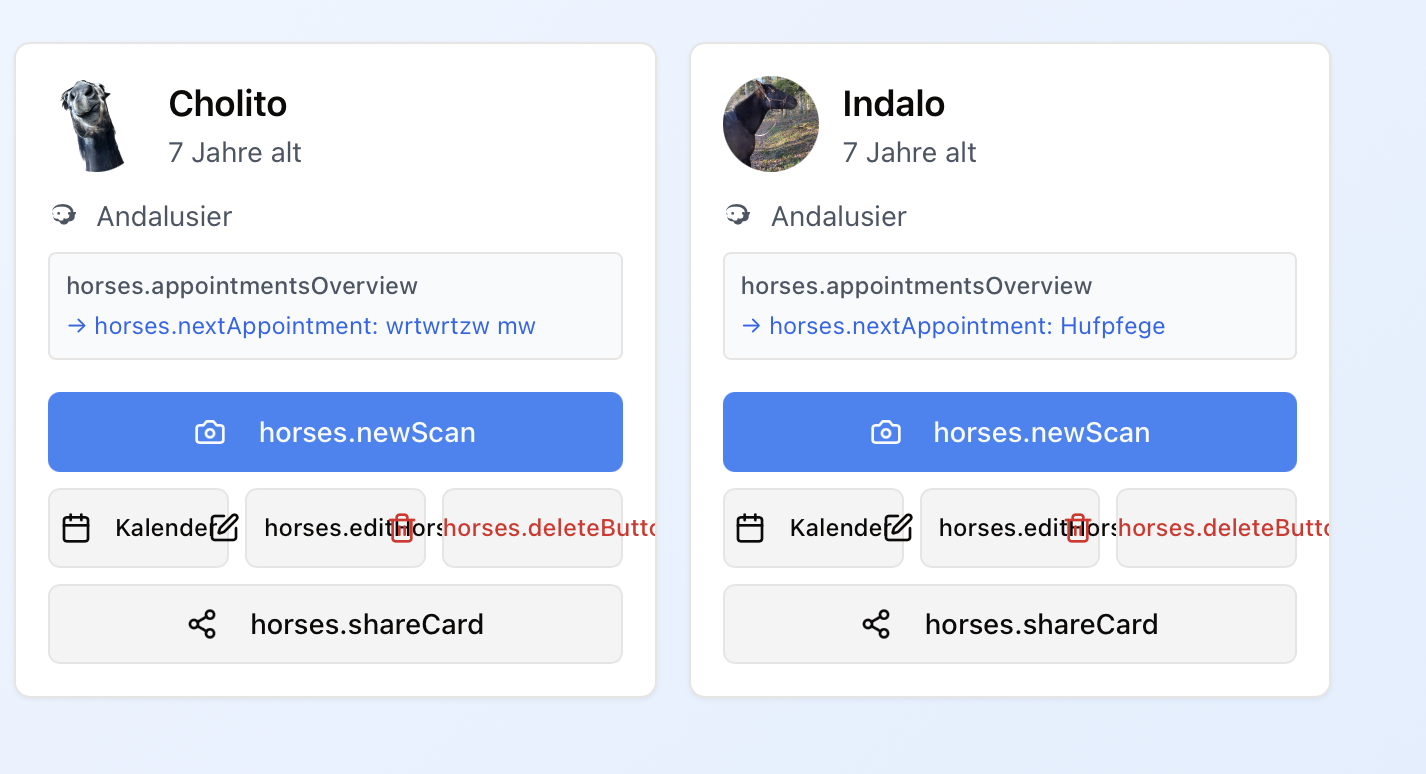The width and height of the screenshot is (1426, 774).
Task: Click camera icon on Indalo's newScan button
Action: (885, 432)
